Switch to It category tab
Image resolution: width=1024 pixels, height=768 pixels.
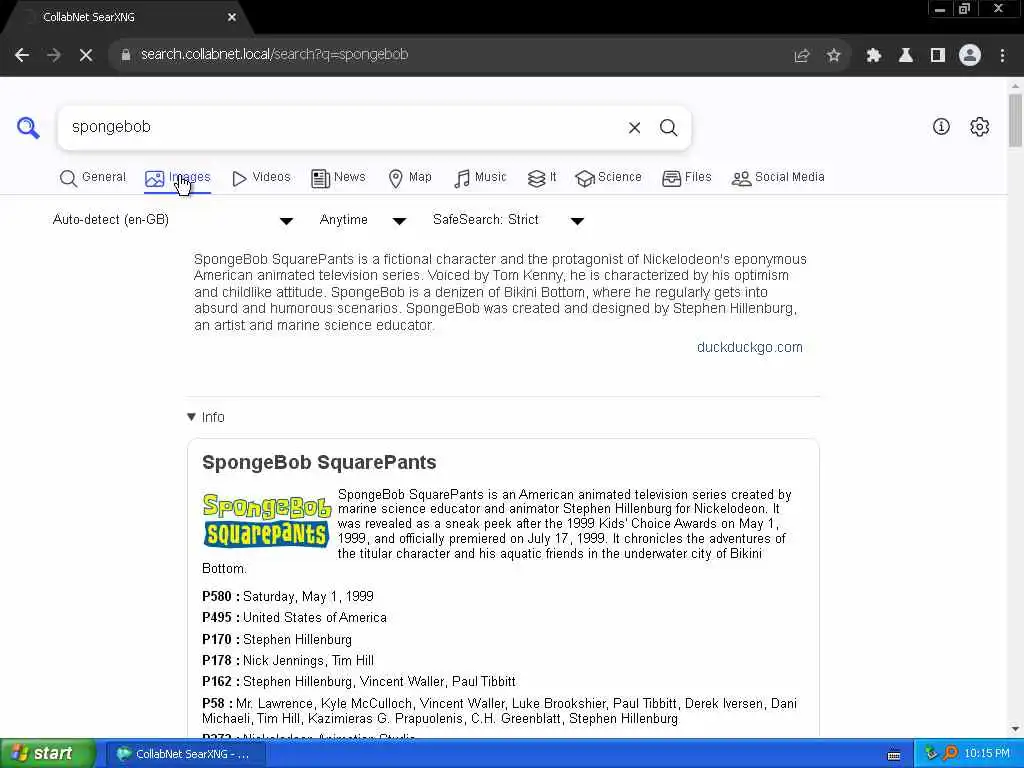click(x=542, y=178)
